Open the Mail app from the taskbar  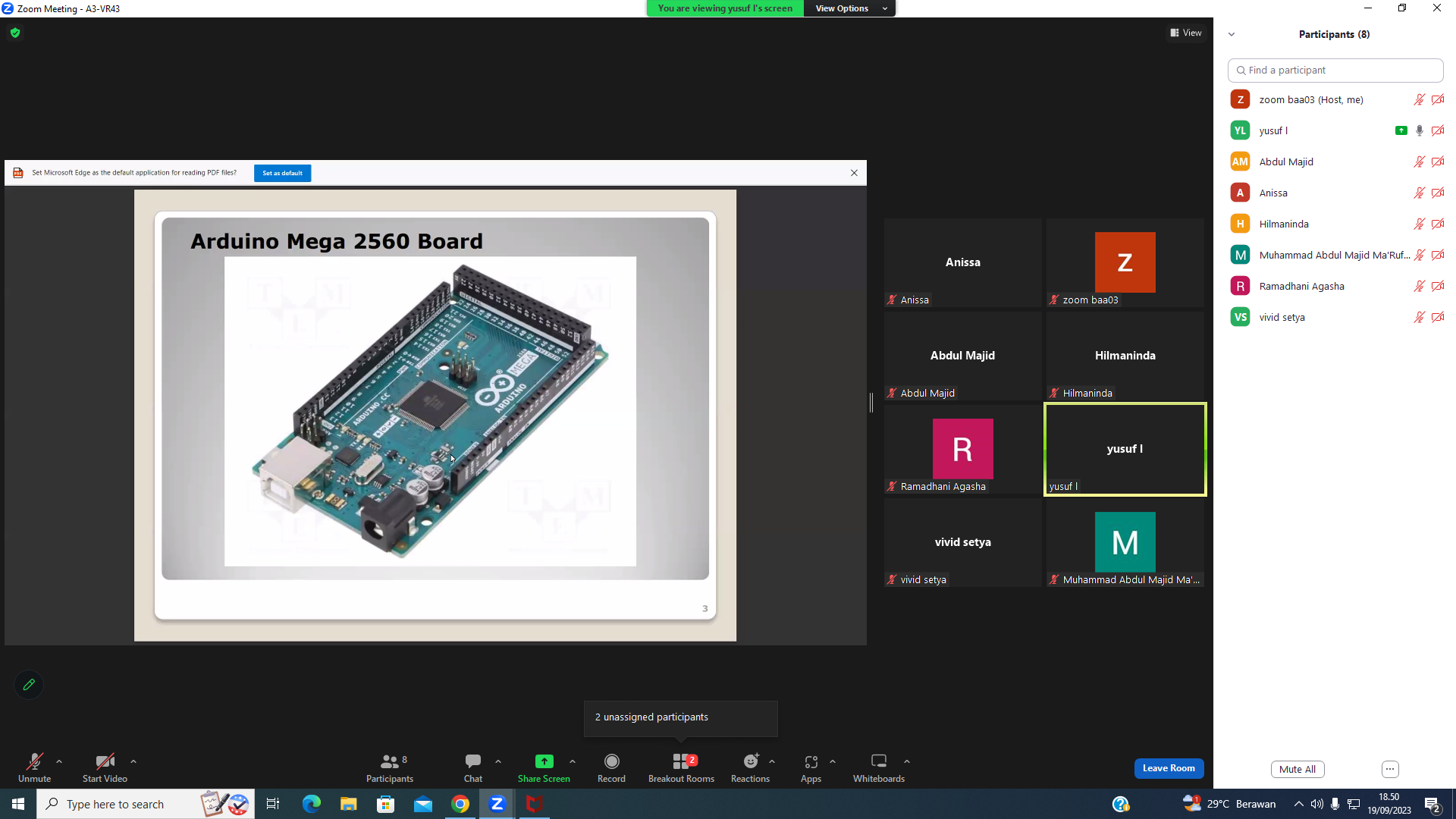[423, 804]
